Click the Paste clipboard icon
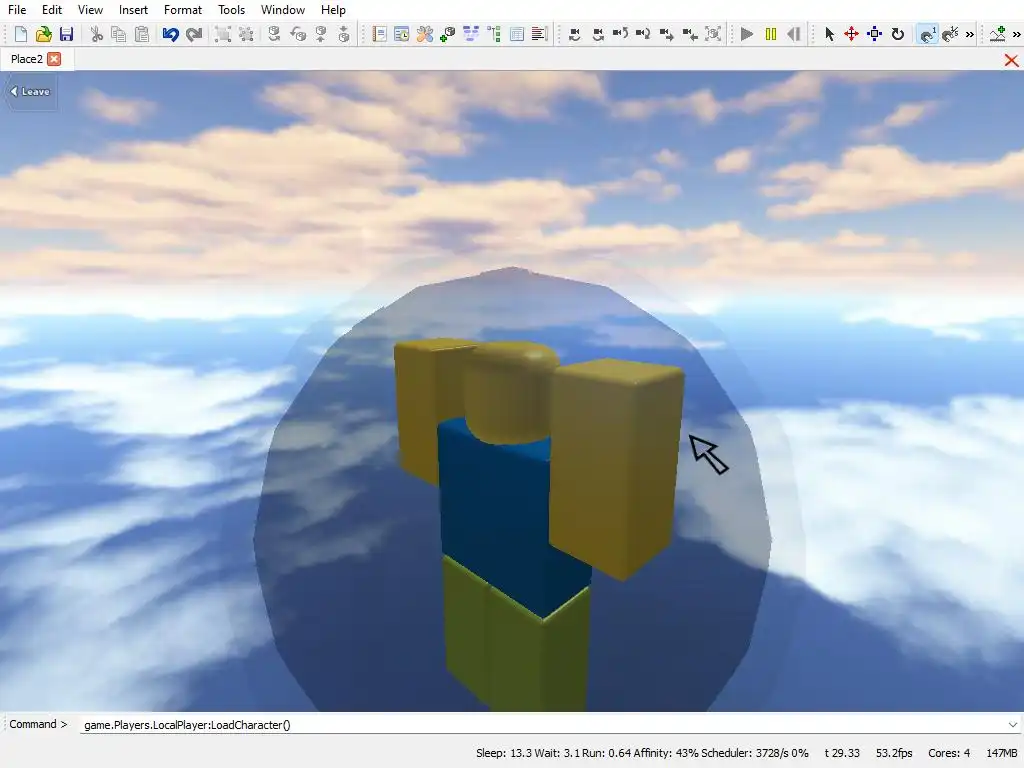Viewport: 1024px width, 768px height. (142, 34)
